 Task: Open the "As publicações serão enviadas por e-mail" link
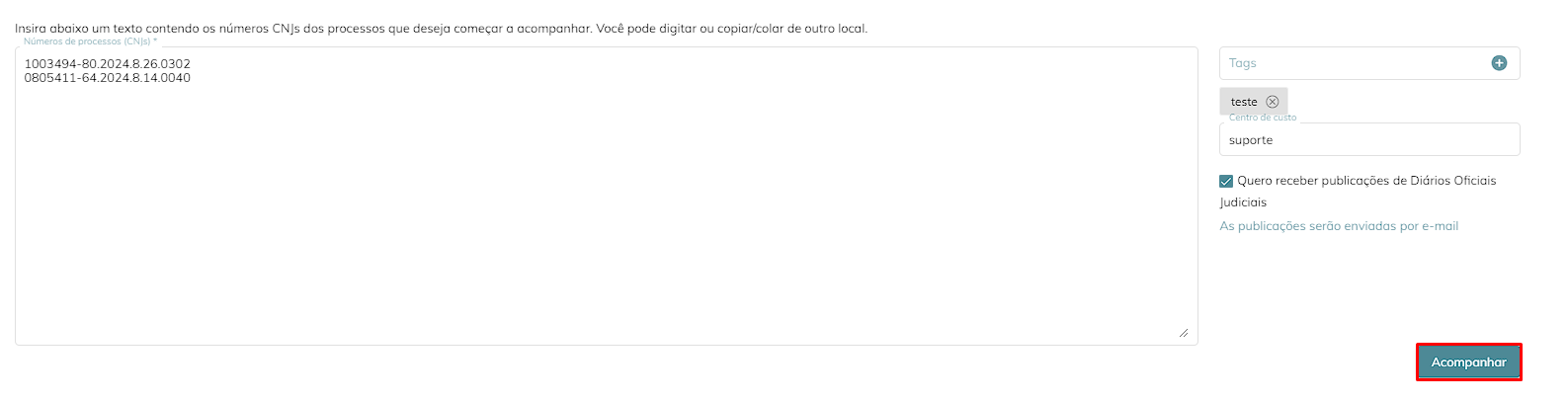(1339, 226)
